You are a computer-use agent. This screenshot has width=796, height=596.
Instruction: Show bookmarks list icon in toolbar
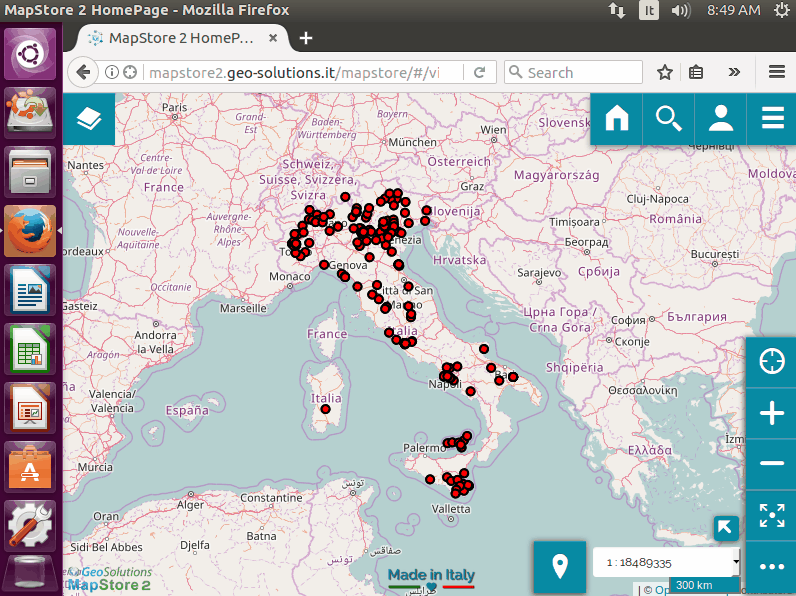point(696,72)
